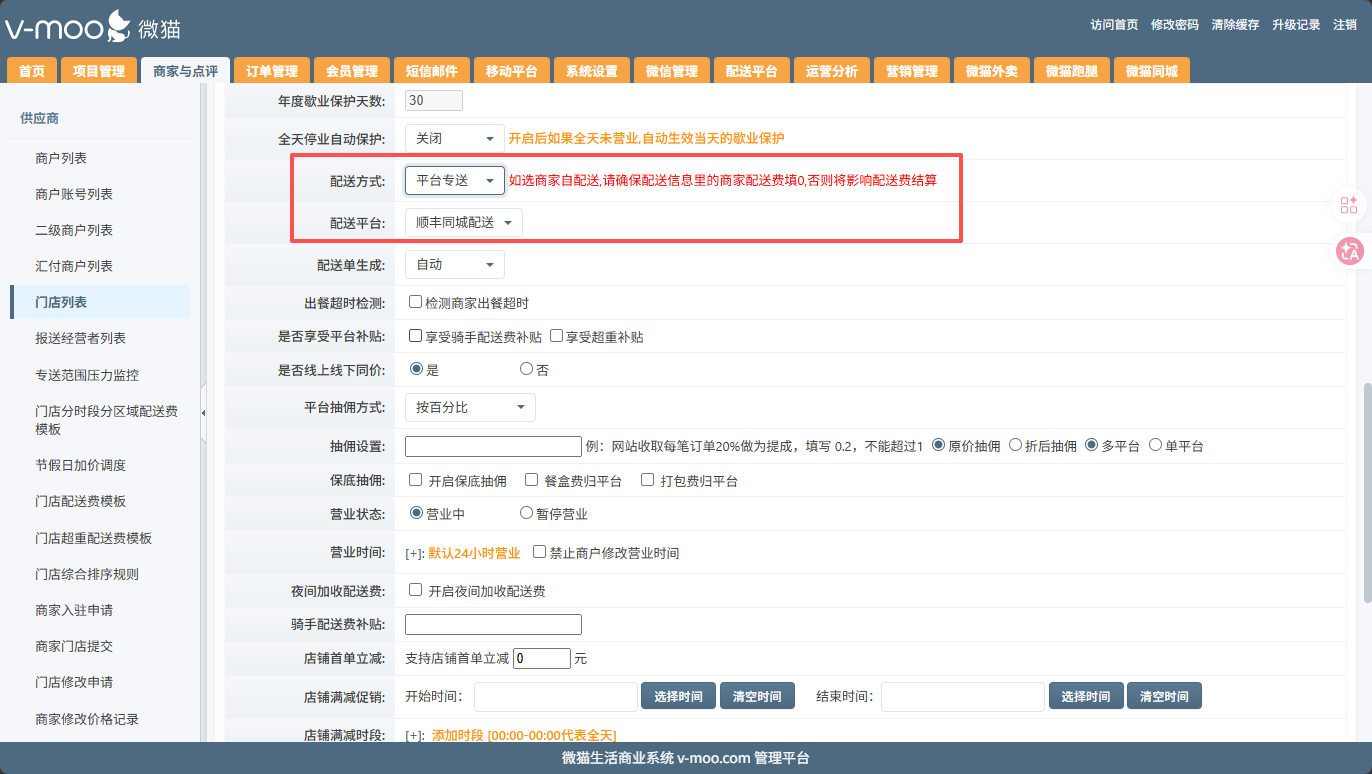Open 微信管理 navigation tab
The width and height of the screenshot is (1372, 774).
(x=671, y=71)
